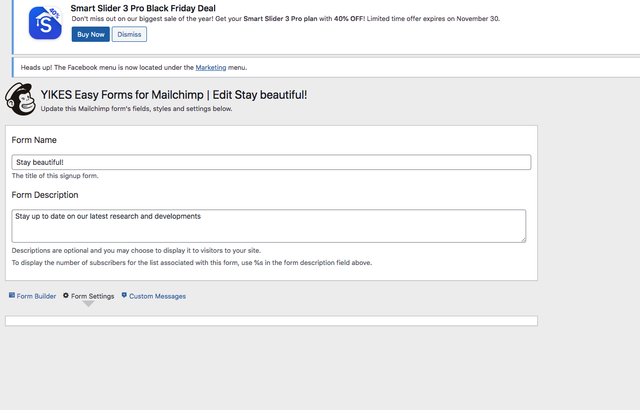Click the Buy Now button
Screen dimensions: 640x410
(x=91, y=34)
